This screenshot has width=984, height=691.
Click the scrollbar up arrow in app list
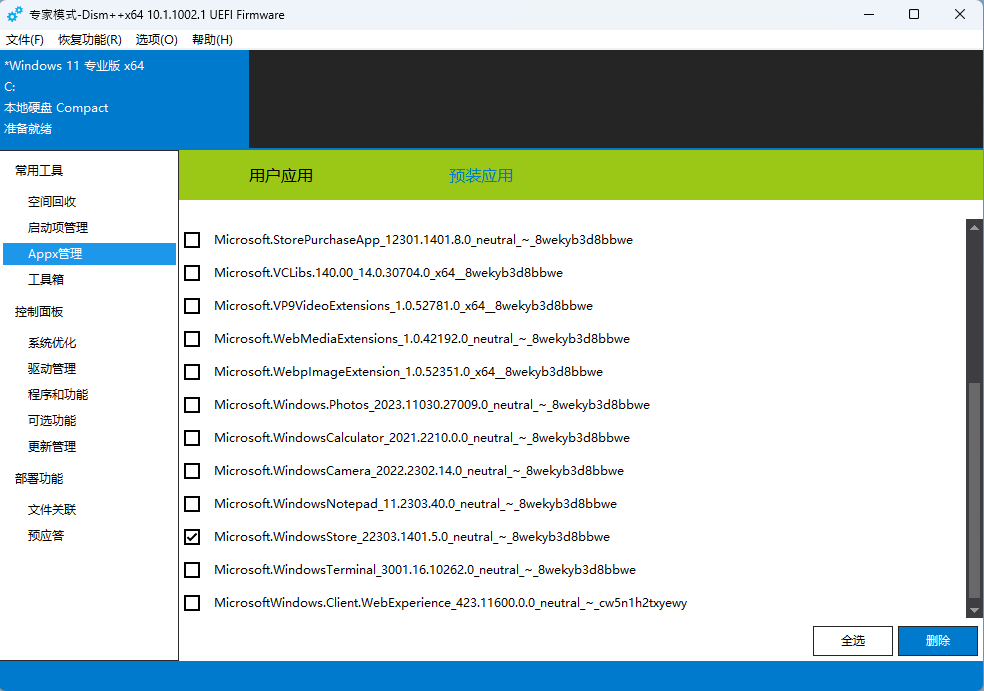click(x=974, y=228)
